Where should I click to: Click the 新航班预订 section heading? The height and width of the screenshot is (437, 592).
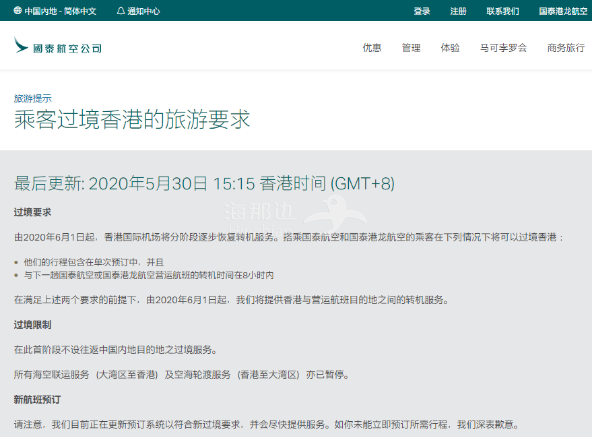tap(37, 399)
